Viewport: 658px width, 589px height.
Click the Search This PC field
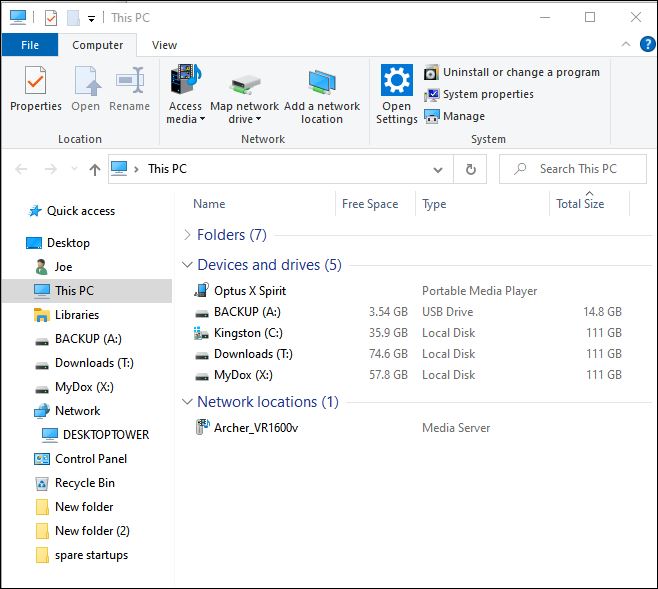point(573,169)
